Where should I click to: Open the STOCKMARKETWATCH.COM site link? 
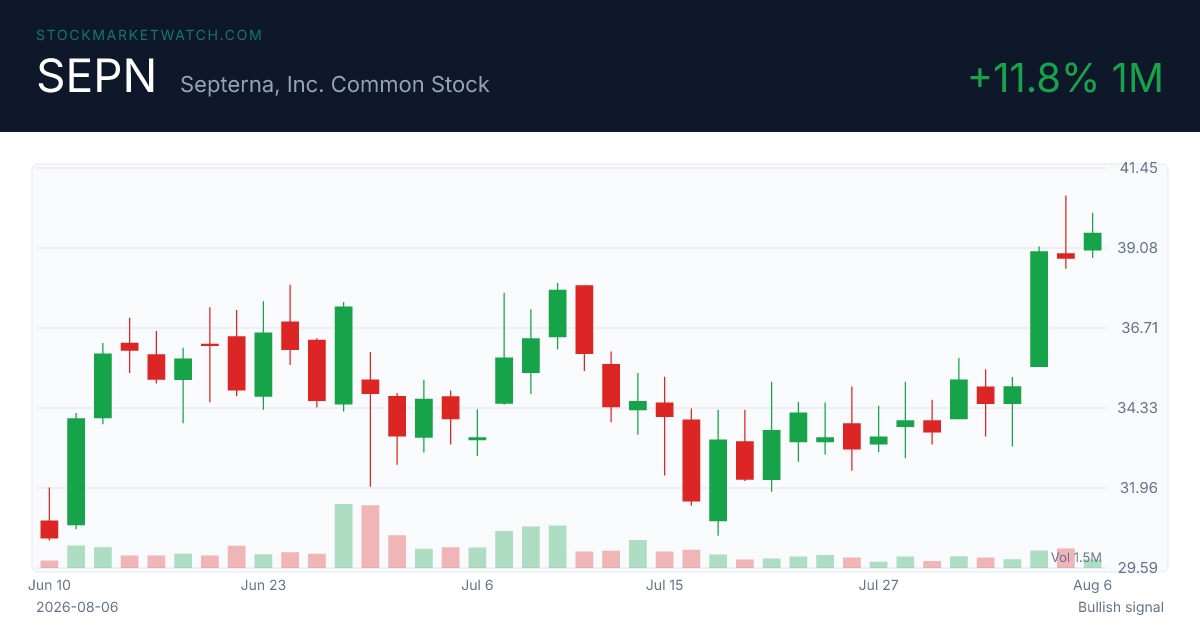tap(149, 35)
